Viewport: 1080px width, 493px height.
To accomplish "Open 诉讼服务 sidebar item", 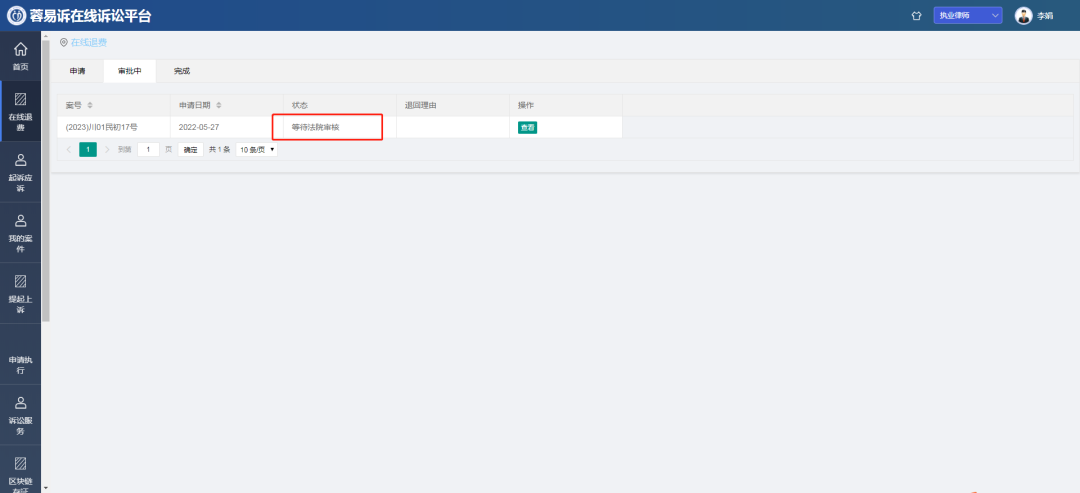I will pyautogui.click(x=21, y=415).
